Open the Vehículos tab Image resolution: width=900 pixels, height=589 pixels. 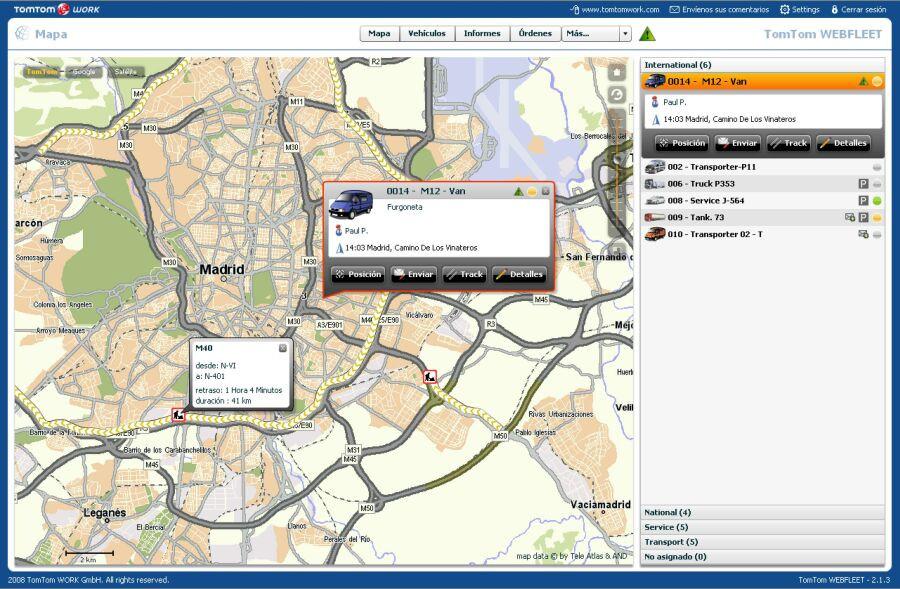click(426, 33)
